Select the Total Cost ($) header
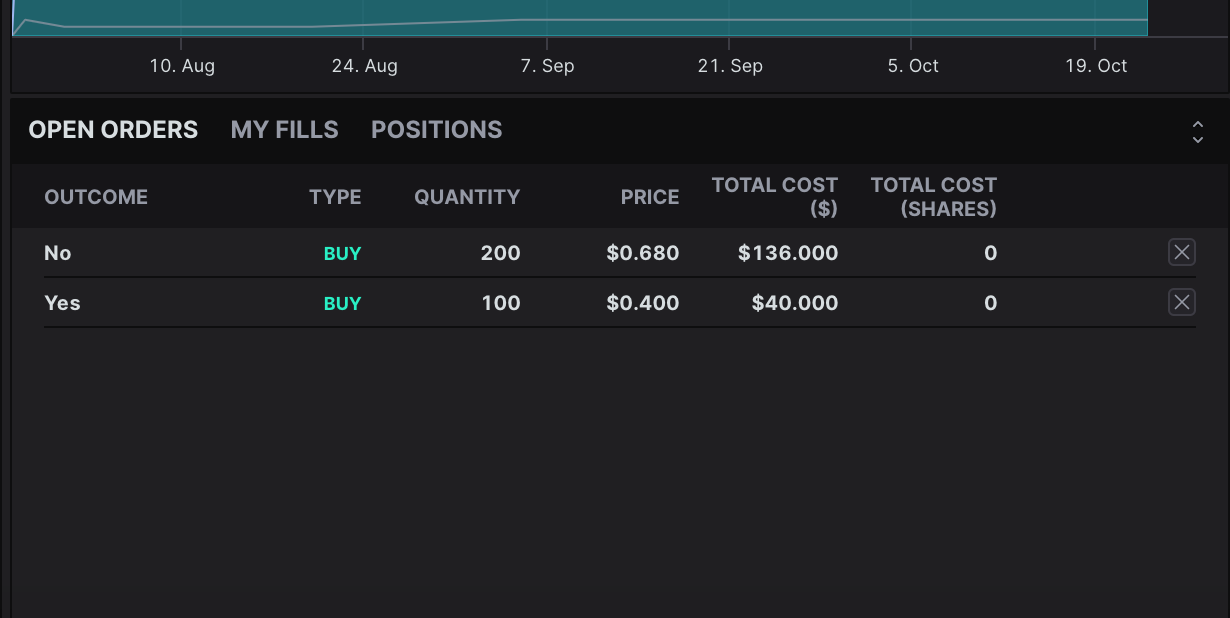 pyautogui.click(x=775, y=197)
